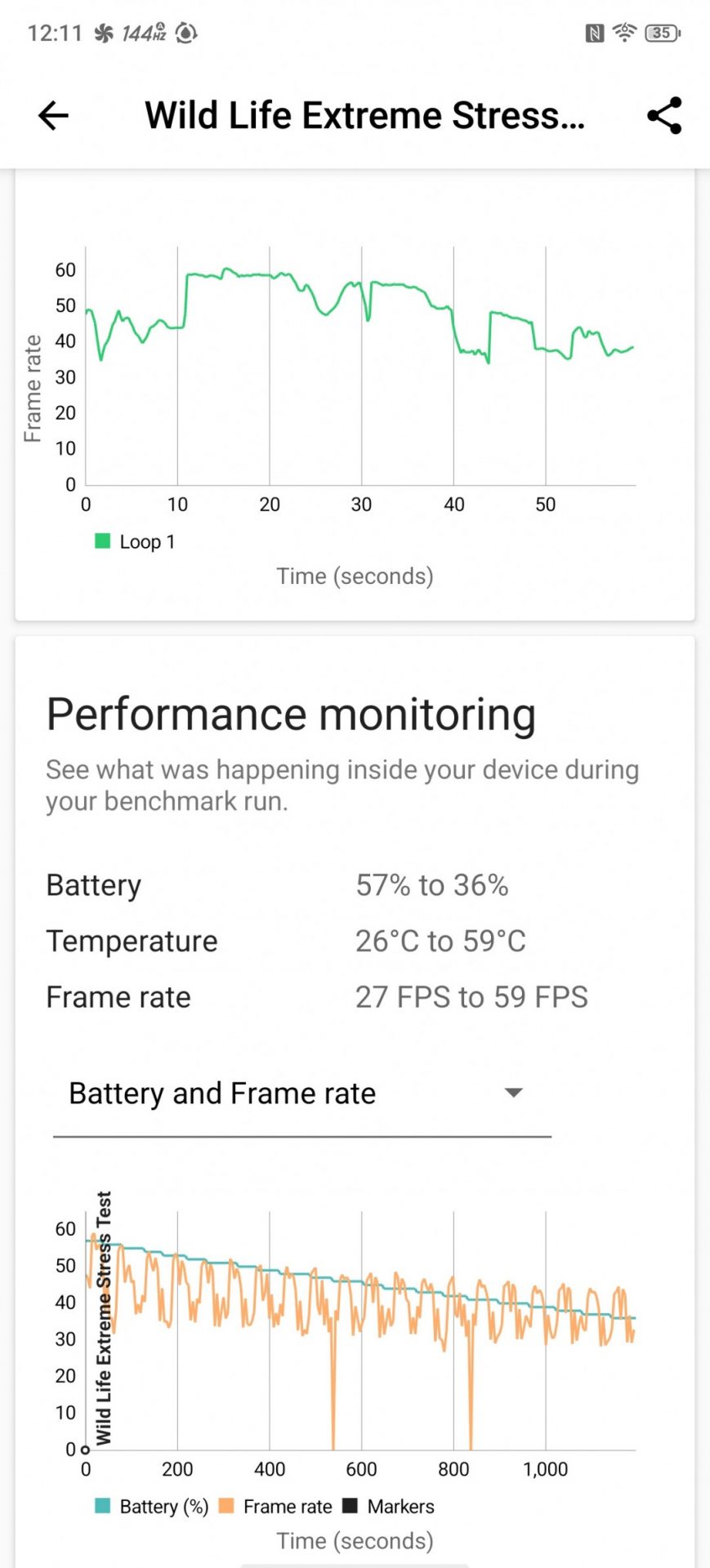The height and width of the screenshot is (1568, 710).
Task: Tap the circular status icon beside 144Hz
Action: (x=186, y=33)
